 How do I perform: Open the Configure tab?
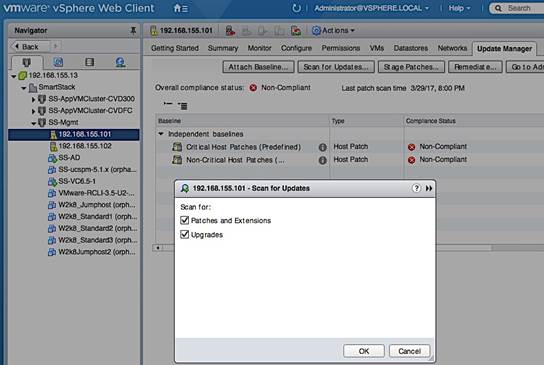pos(296,48)
